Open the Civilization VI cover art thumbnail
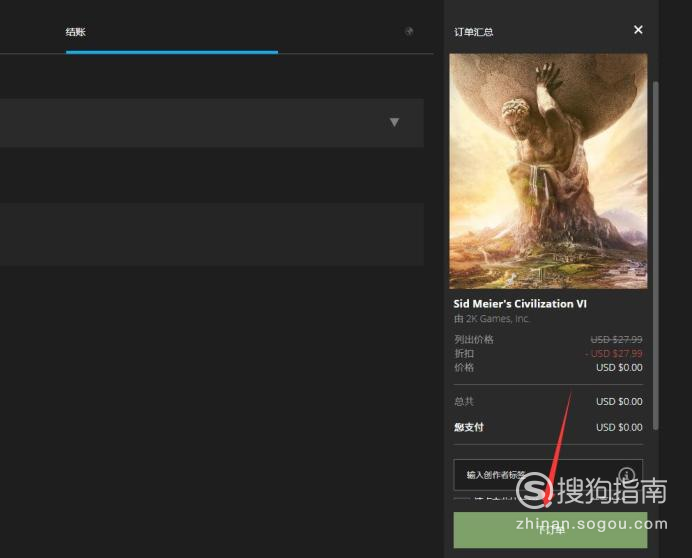 tap(548, 171)
